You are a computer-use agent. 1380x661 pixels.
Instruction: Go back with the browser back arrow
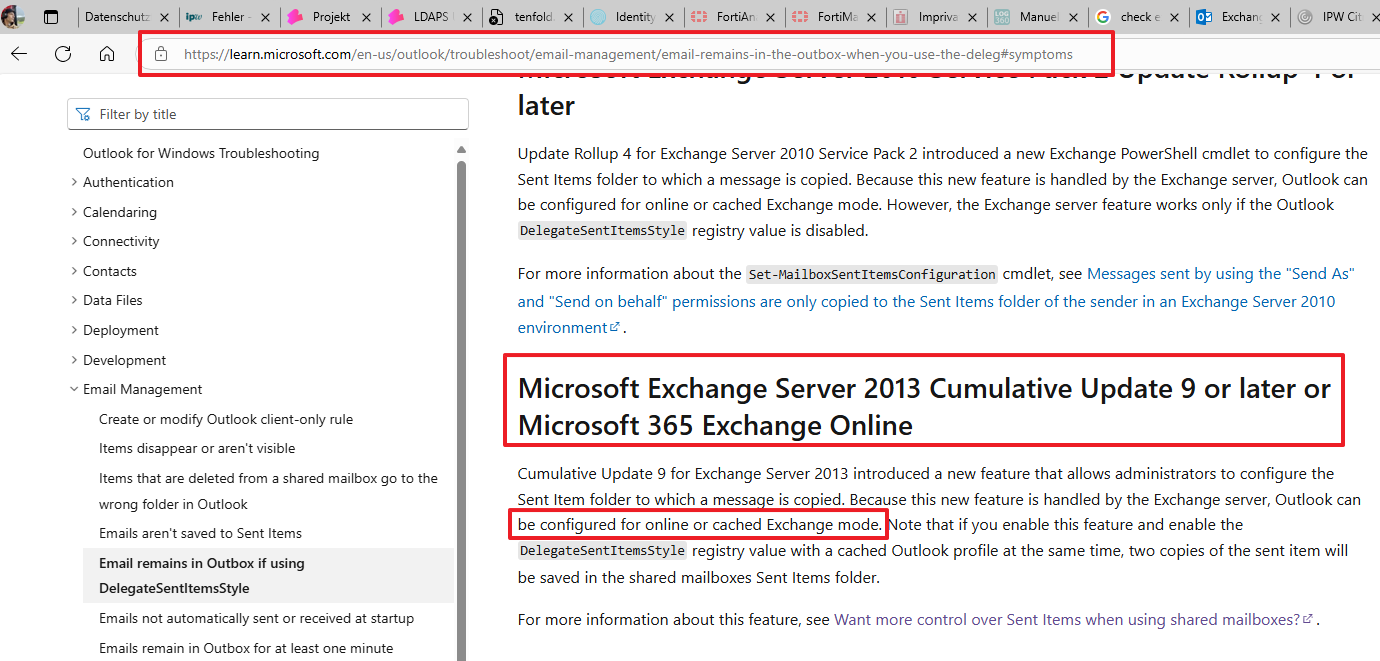pyautogui.click(x=19, y=54)
